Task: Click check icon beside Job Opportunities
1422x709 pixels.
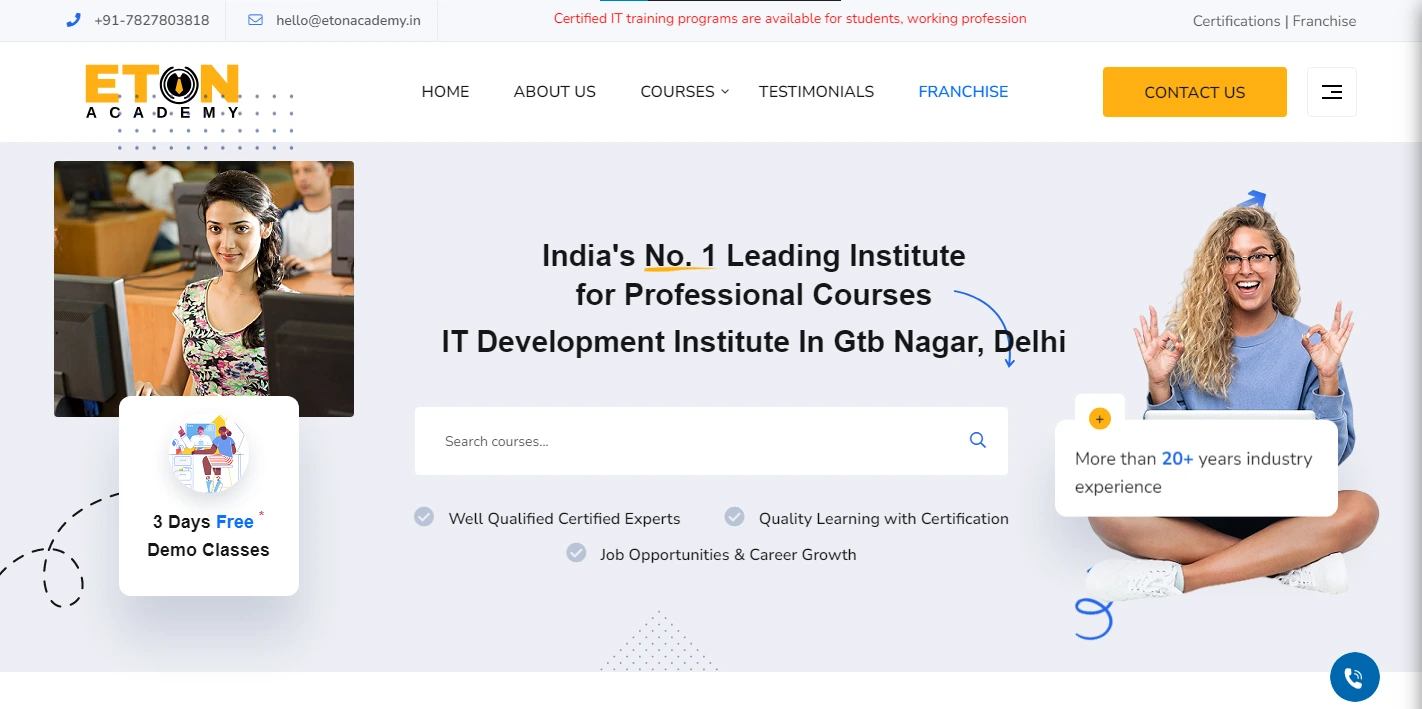Action: [576, 553]
